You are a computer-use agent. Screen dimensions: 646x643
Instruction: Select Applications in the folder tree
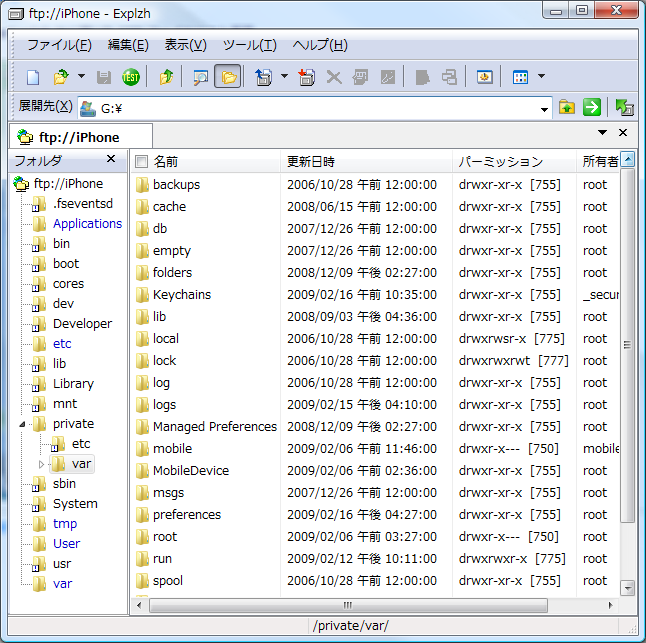pyautogui.click(x=87, y=224)
